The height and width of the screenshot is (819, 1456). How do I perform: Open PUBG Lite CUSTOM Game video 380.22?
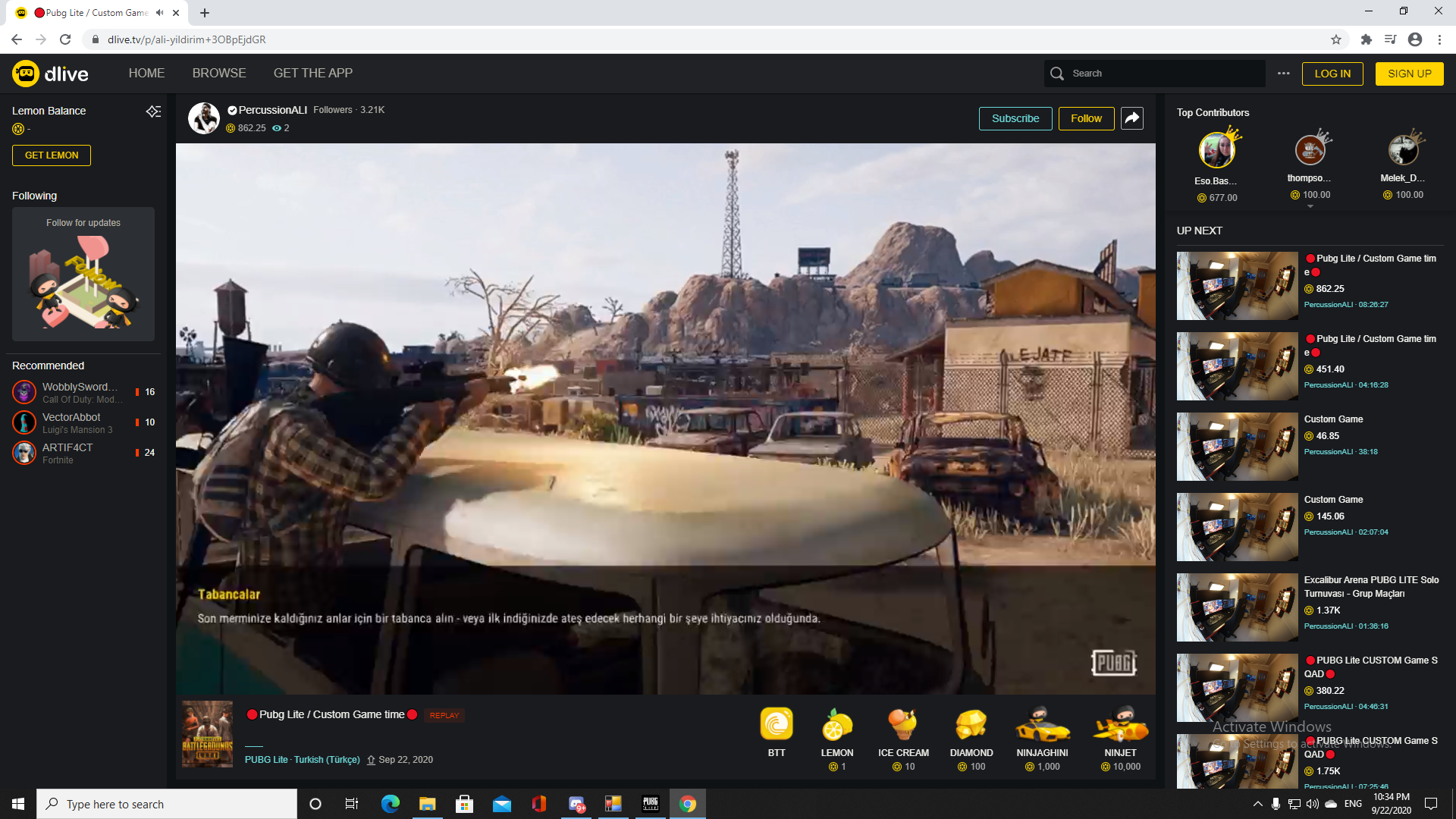[x=1310, y=688]
